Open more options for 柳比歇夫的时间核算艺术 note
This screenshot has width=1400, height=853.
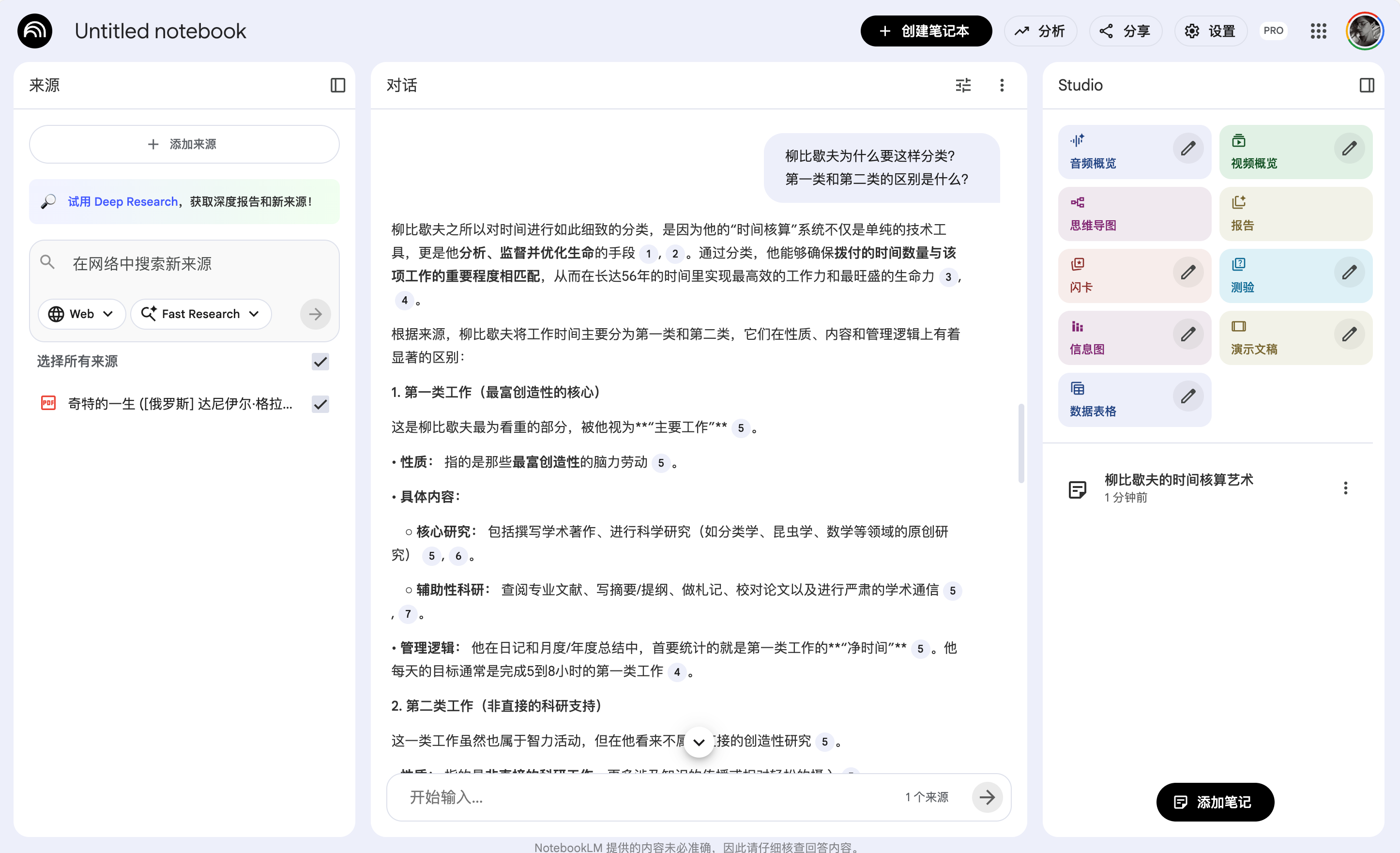click(x=1345, y=488)
